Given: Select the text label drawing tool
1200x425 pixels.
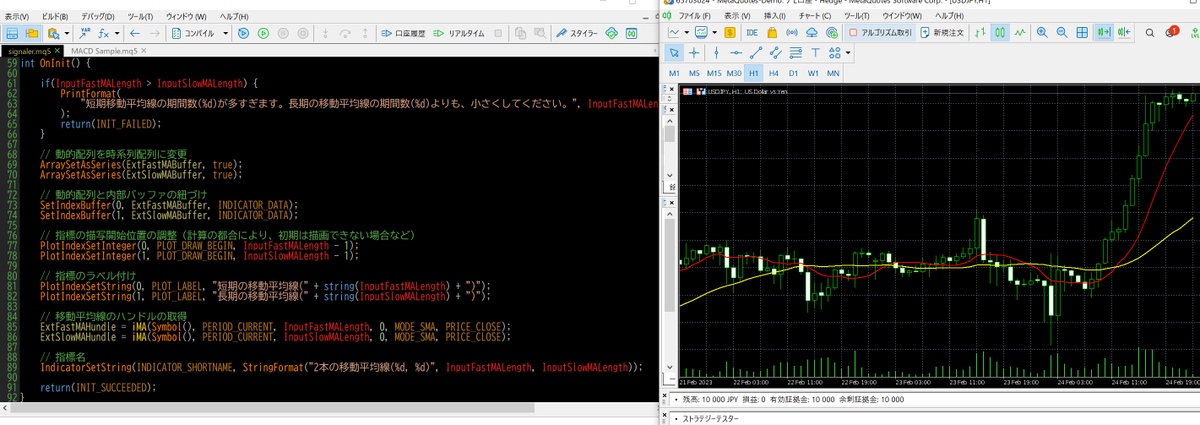Looking at the screenshot, I should [815, 53].
